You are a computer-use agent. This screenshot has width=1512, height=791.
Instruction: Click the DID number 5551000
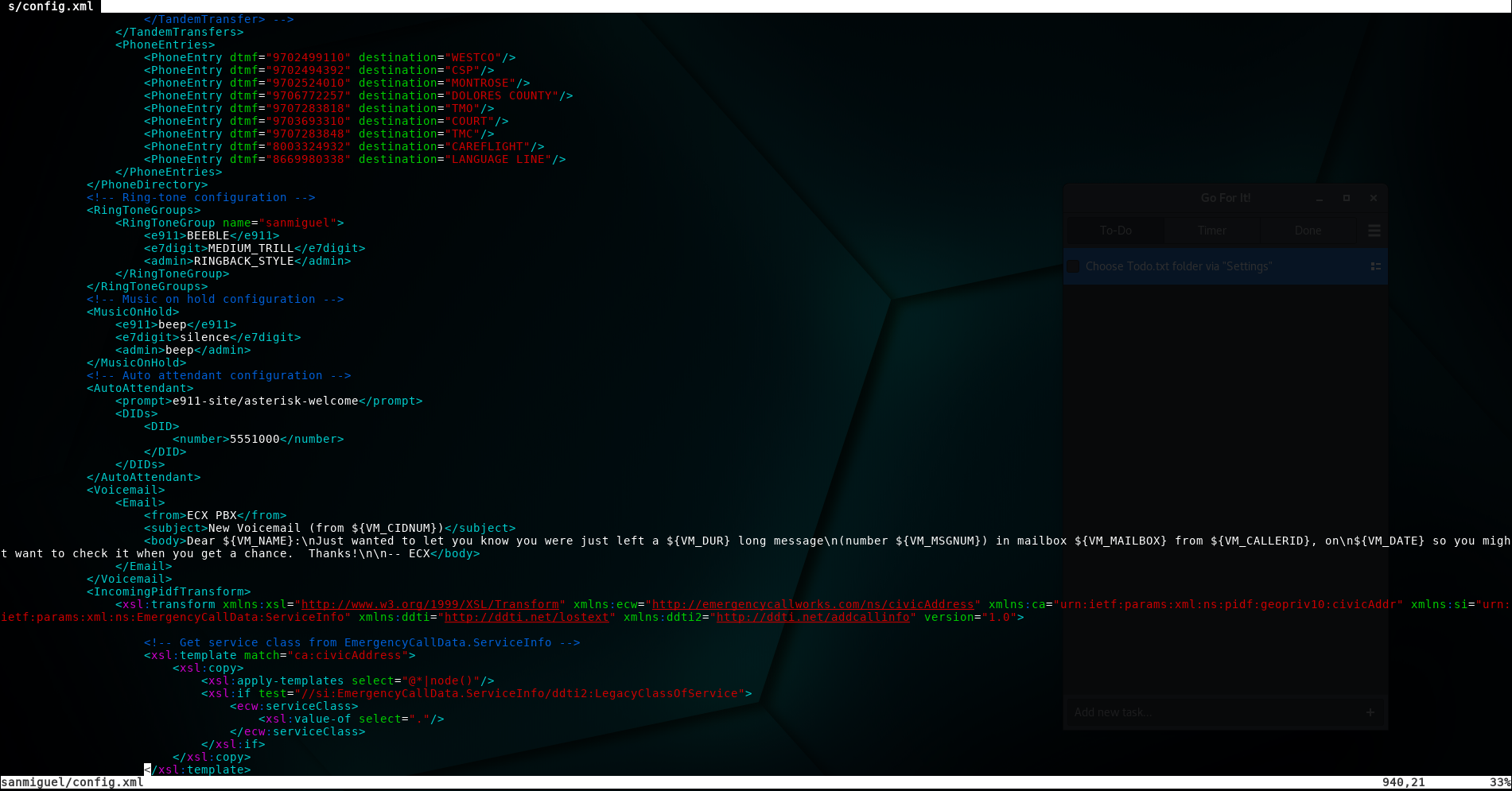click(255, 439)
